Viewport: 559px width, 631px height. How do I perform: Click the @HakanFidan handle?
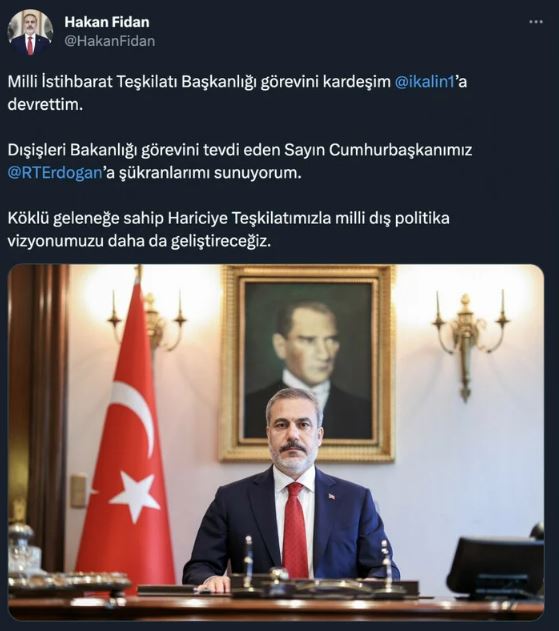tap(109, 41)
